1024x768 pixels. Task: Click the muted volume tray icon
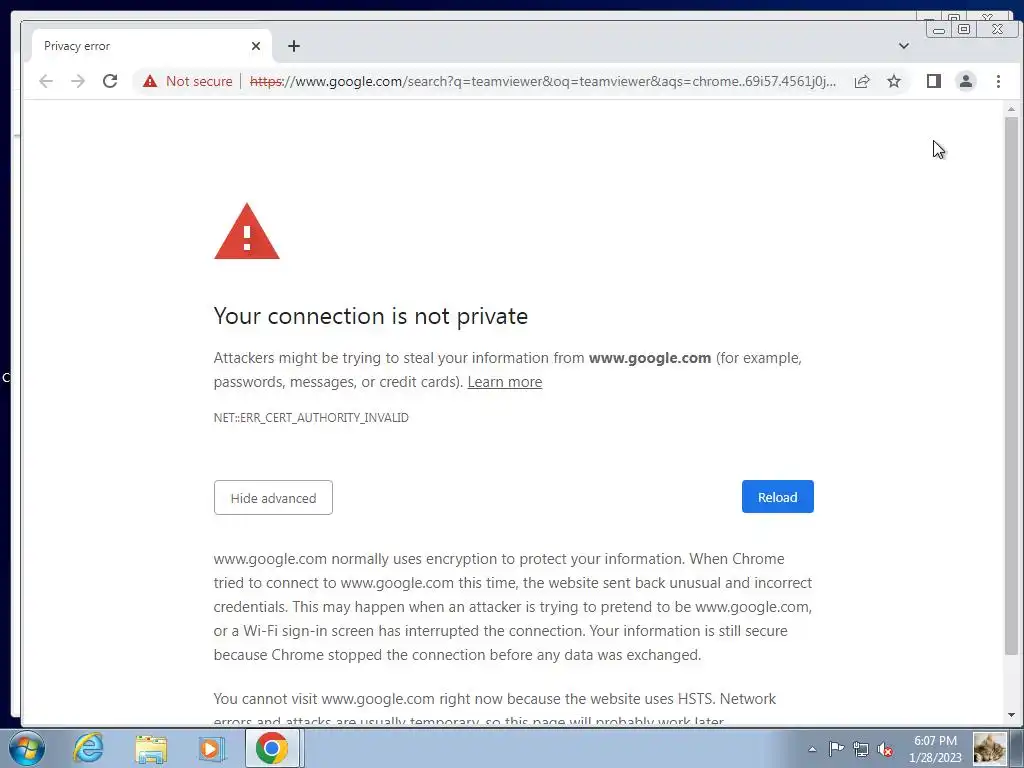point(886,750)
